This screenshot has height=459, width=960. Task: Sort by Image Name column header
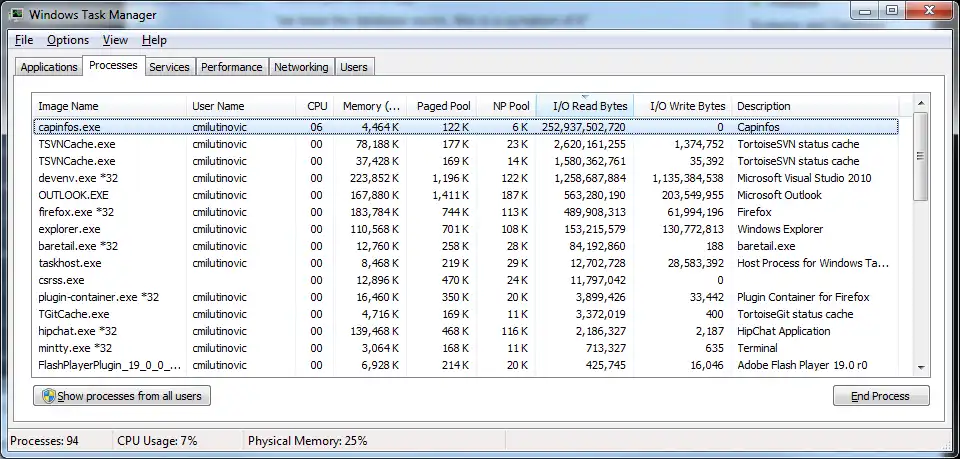pos(109,106)
